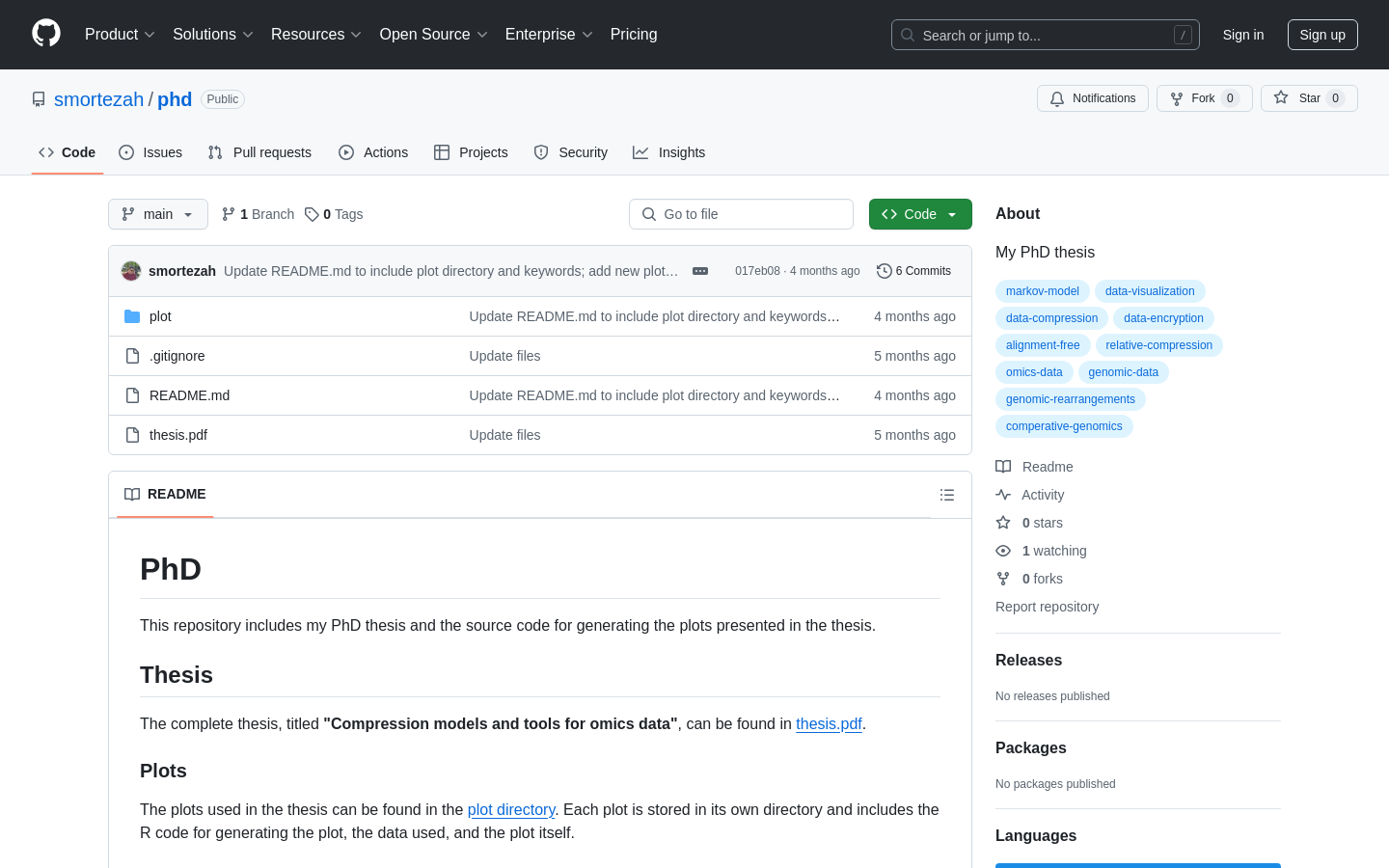The width and height of the screenshot is (1389, 868).
Task: Click the plot folder icon
Action: pos(132,316)
